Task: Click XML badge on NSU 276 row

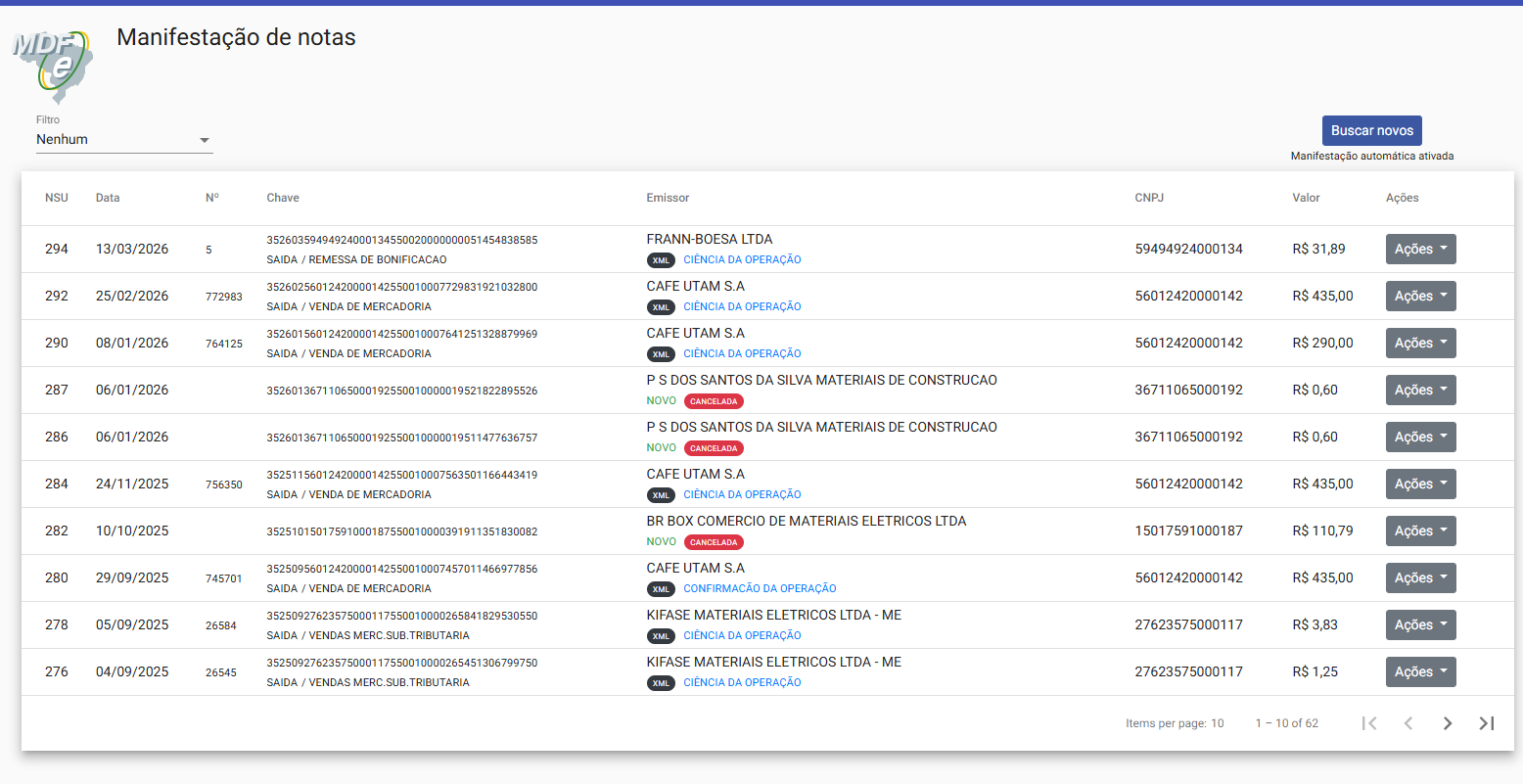Action: (661, 683)
